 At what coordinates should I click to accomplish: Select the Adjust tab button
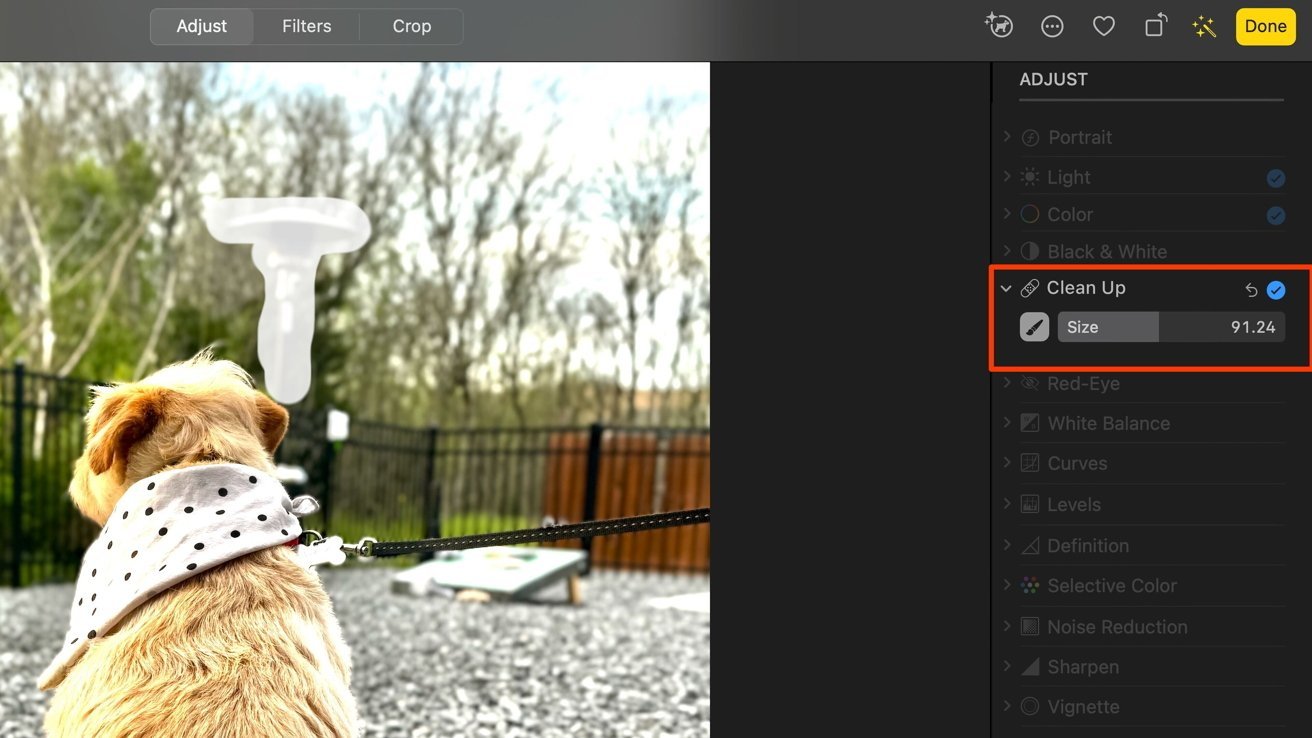tap(202, 27)
